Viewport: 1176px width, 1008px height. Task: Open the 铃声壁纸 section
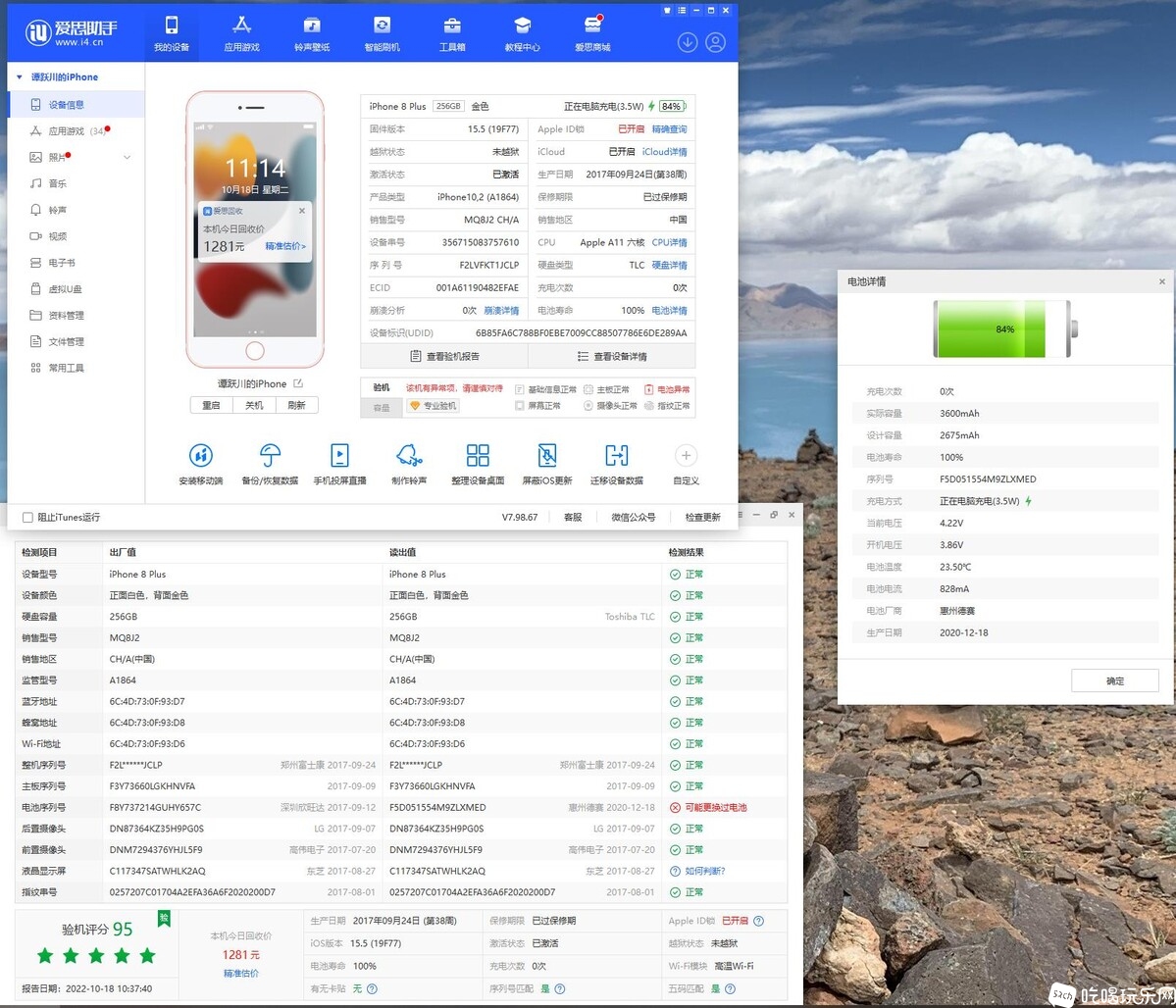pyautogui.click(x=312, y=33)
